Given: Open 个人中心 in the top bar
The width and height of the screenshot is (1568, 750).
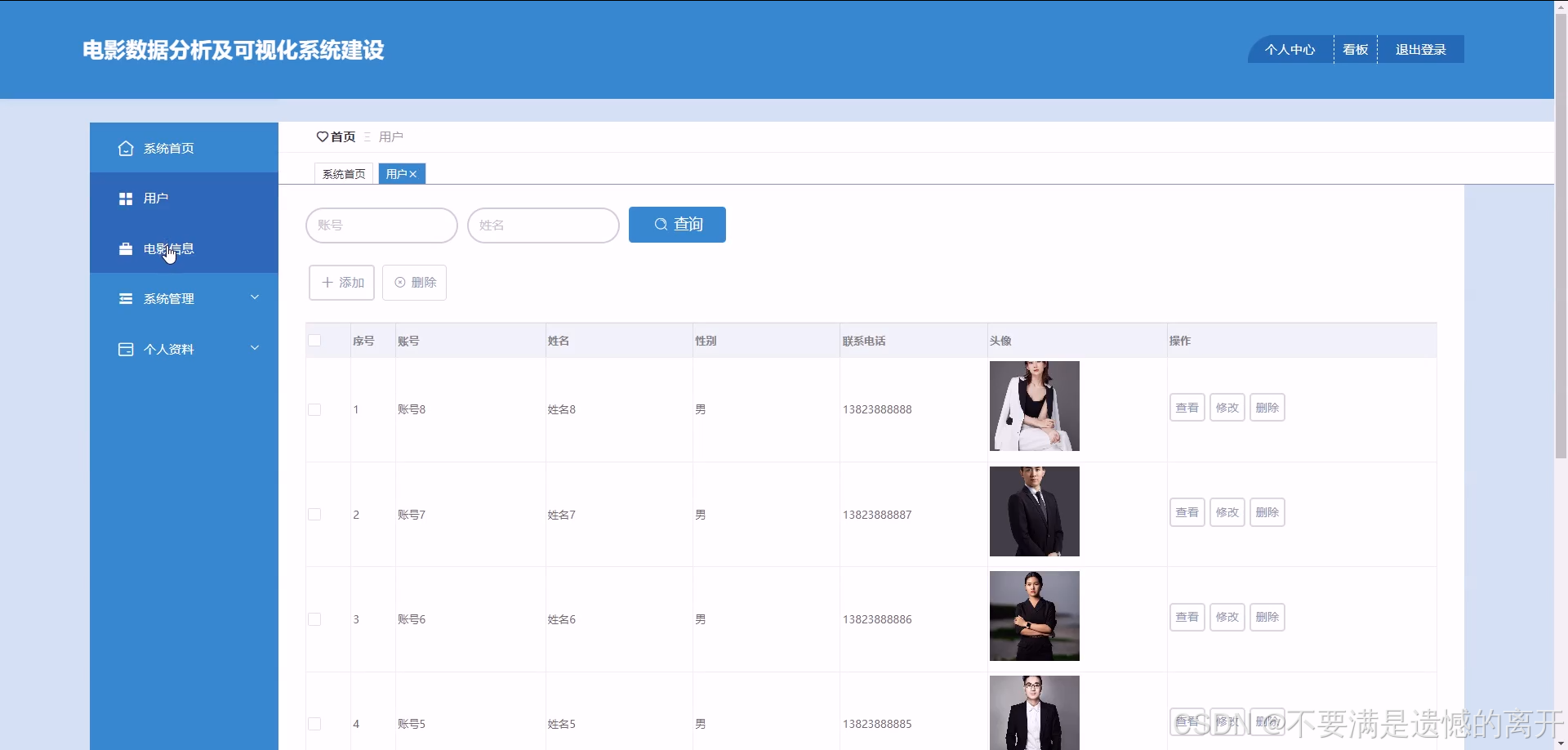Looking at the screenshot, I should 1290,50.
